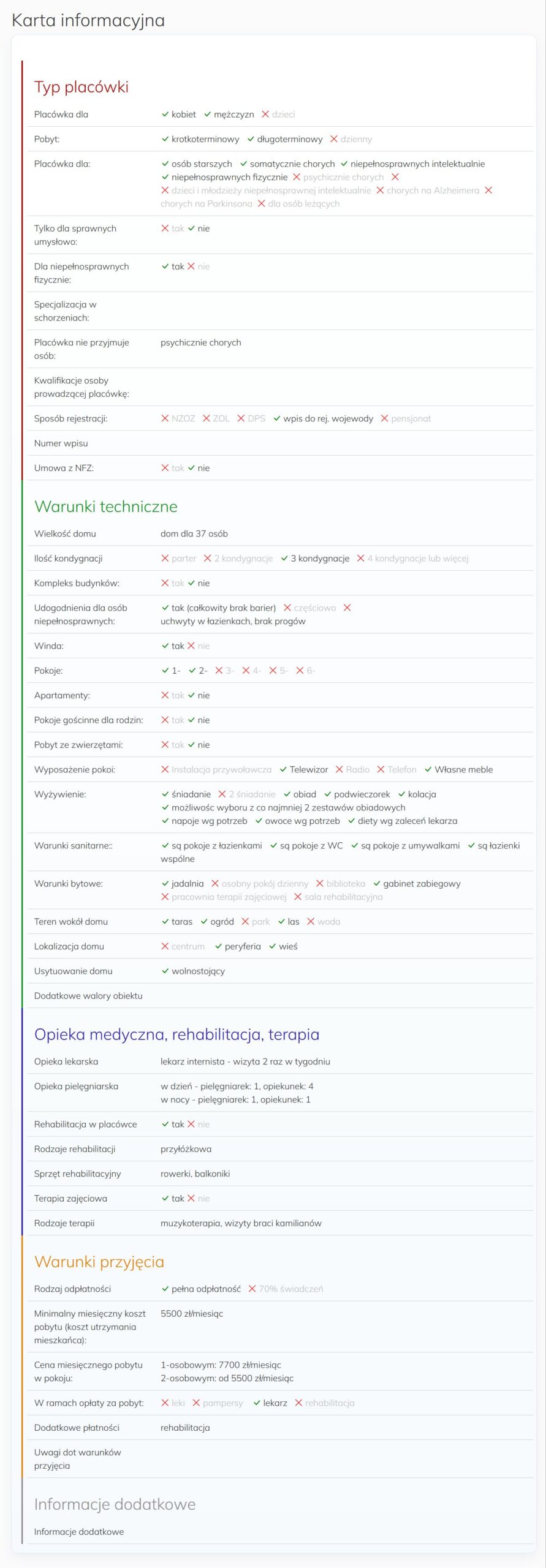Image resolution: width=546 pixels, height=1568 pixels.
Task: Click the "nie" check in the Umowa z NFZ row
Action: coord(191,468)
